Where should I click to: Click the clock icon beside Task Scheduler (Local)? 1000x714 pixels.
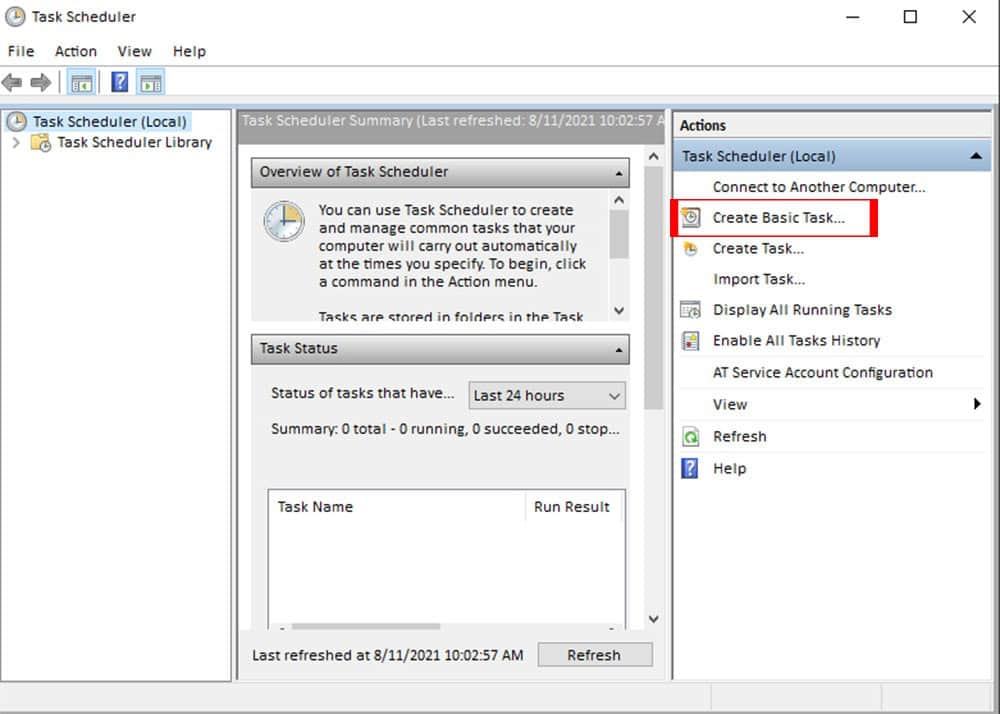tap(16, 121)
